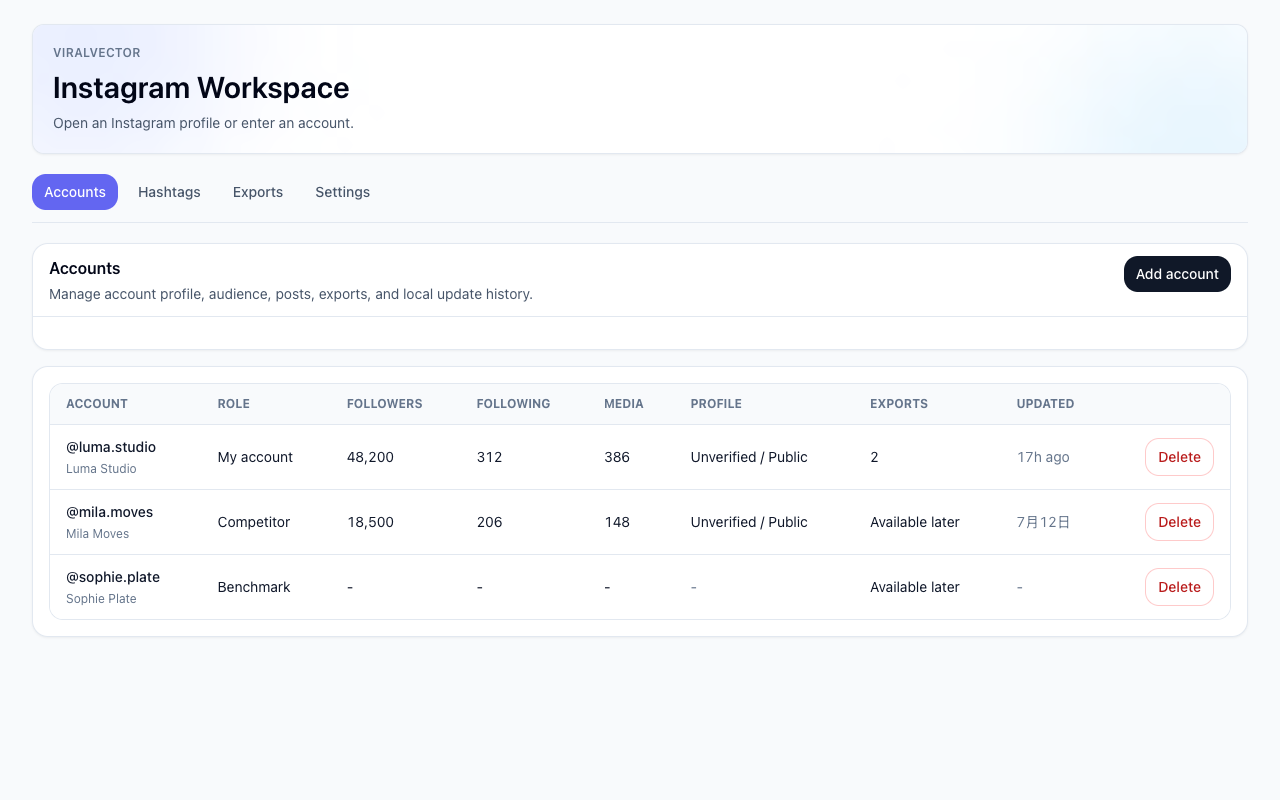Screen dimensions: 1280x800
Task: Delete the @luma.studio account
Action: tap(1179, 457)
